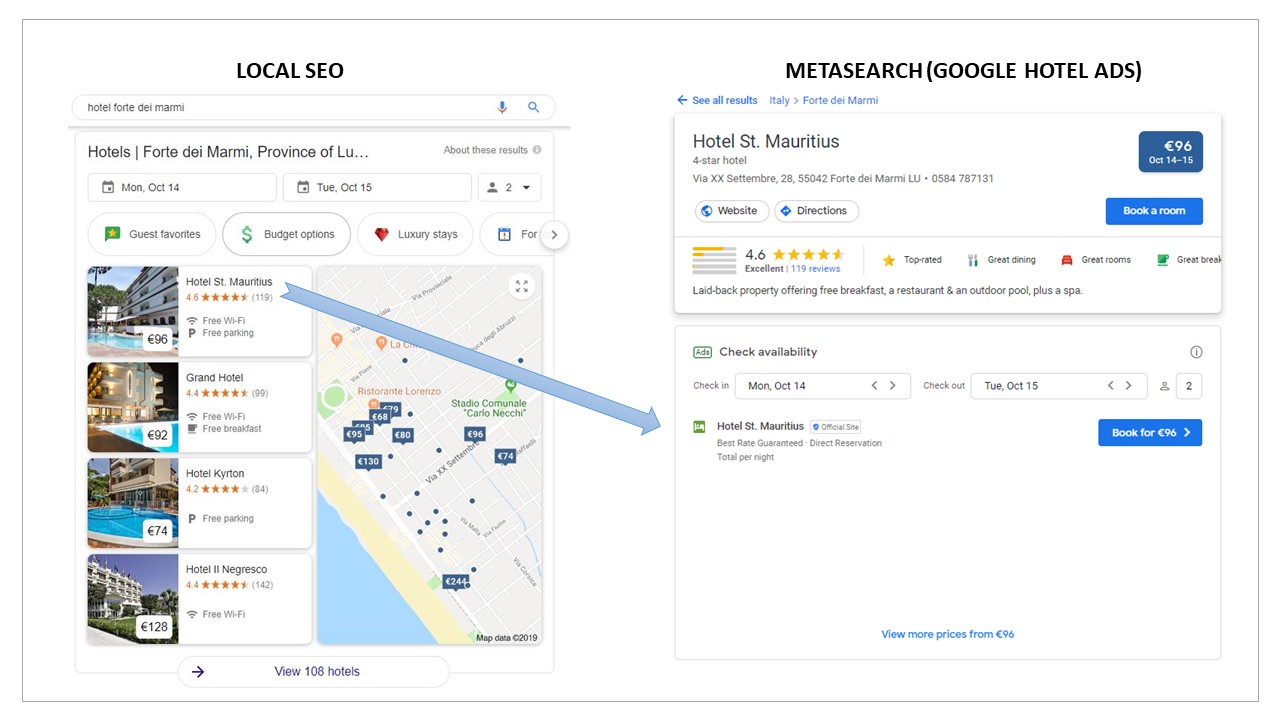Open the hotel Website button
The height and width of the screenshot is (720, 1280).
pos(732,211)
